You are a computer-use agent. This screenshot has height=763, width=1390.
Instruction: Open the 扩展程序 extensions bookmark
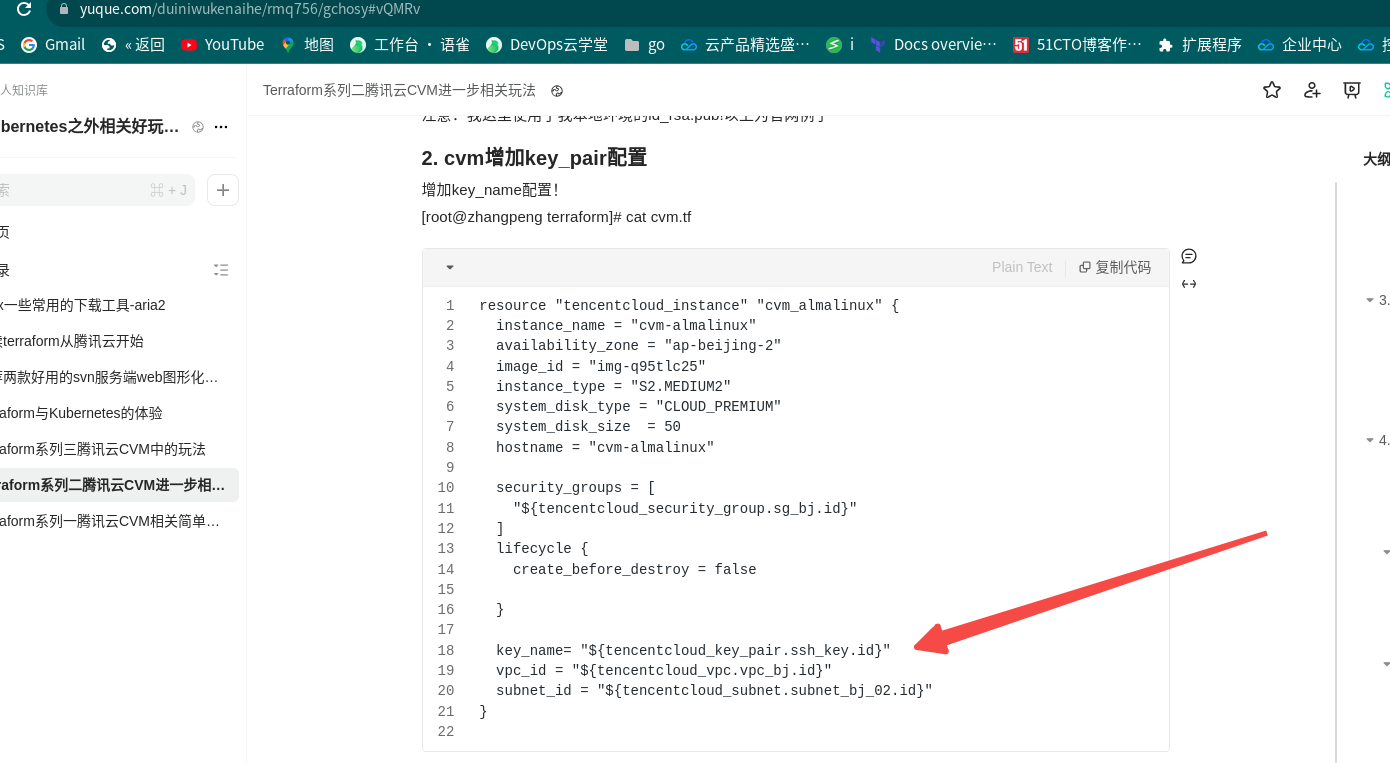[1199, 44]
